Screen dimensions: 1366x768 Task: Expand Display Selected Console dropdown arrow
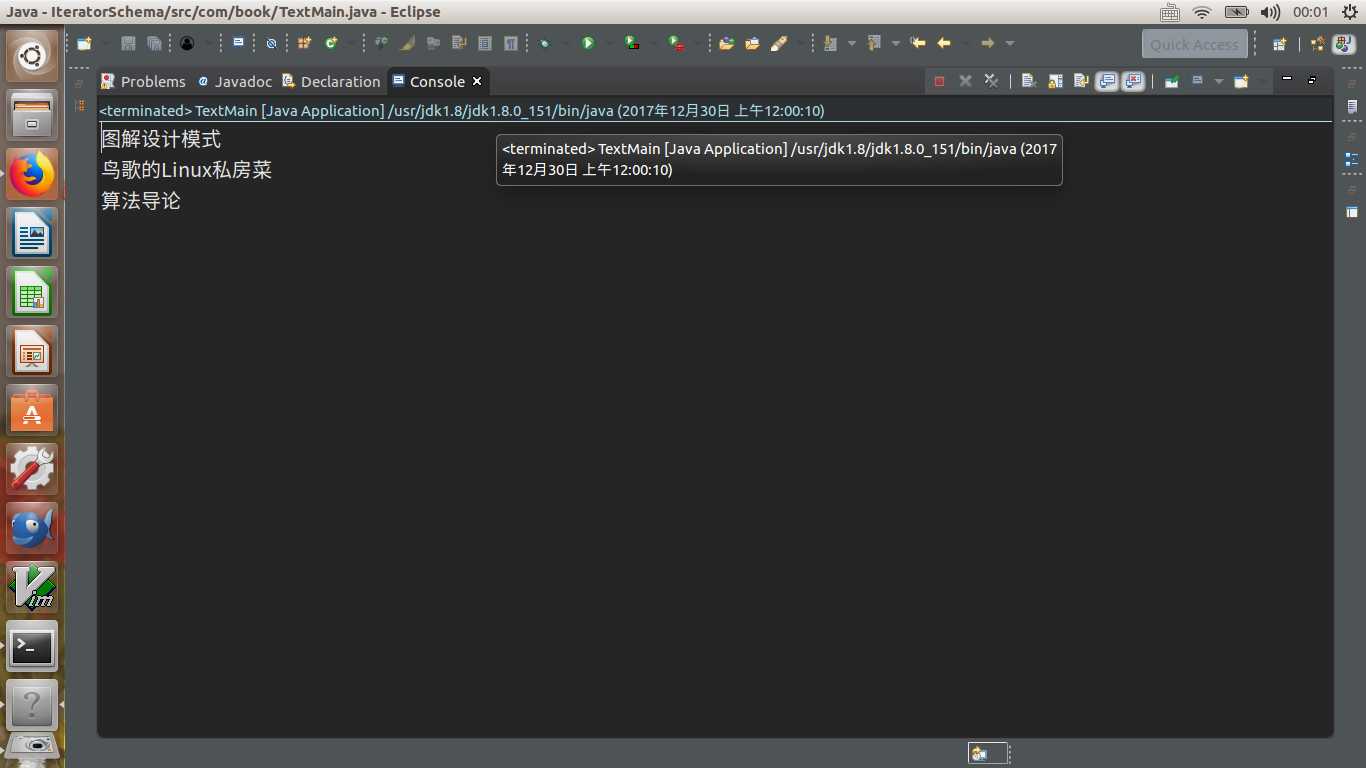point(1218,81)
